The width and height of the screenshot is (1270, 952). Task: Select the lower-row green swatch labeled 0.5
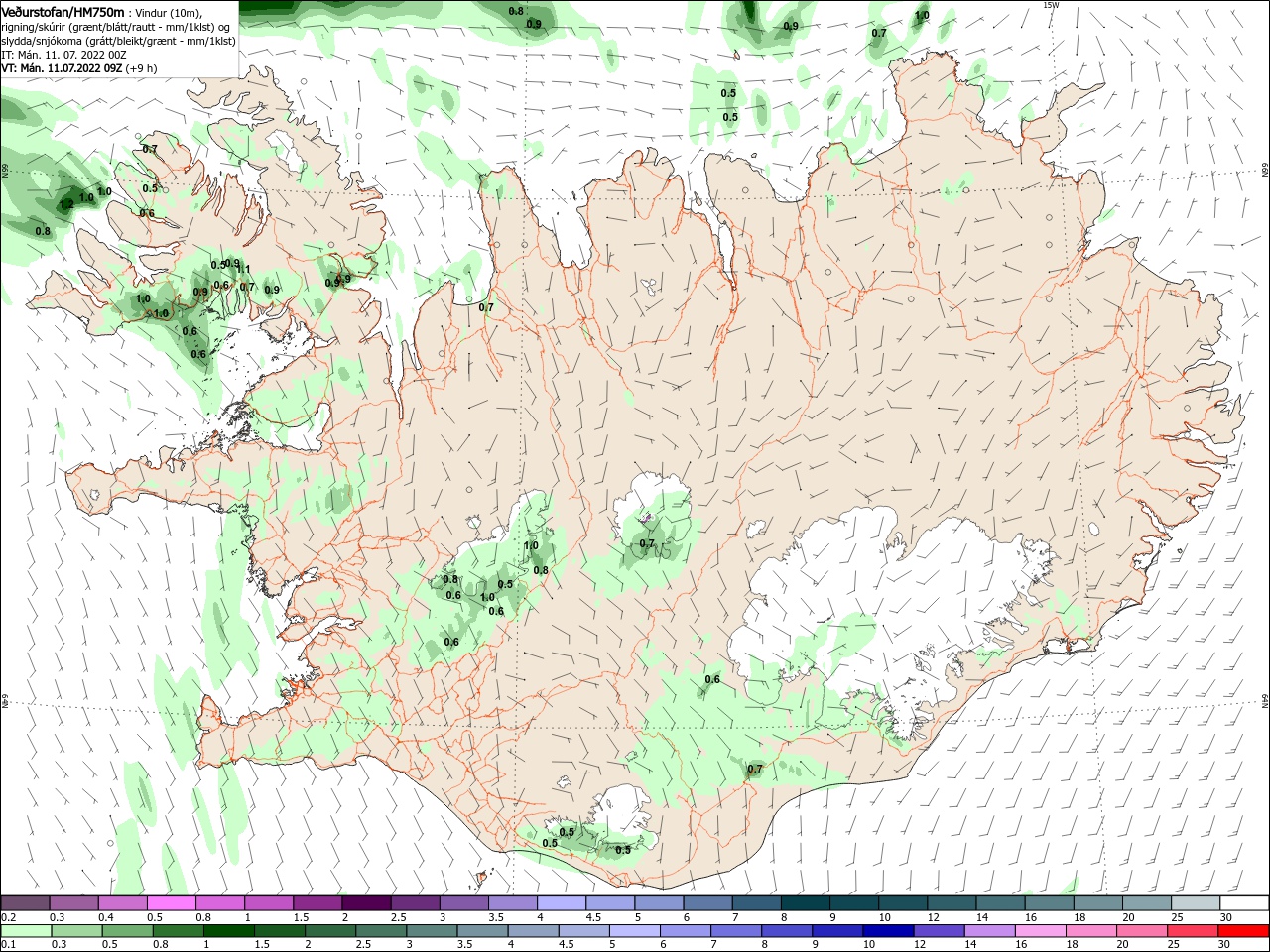click(127, 931)
